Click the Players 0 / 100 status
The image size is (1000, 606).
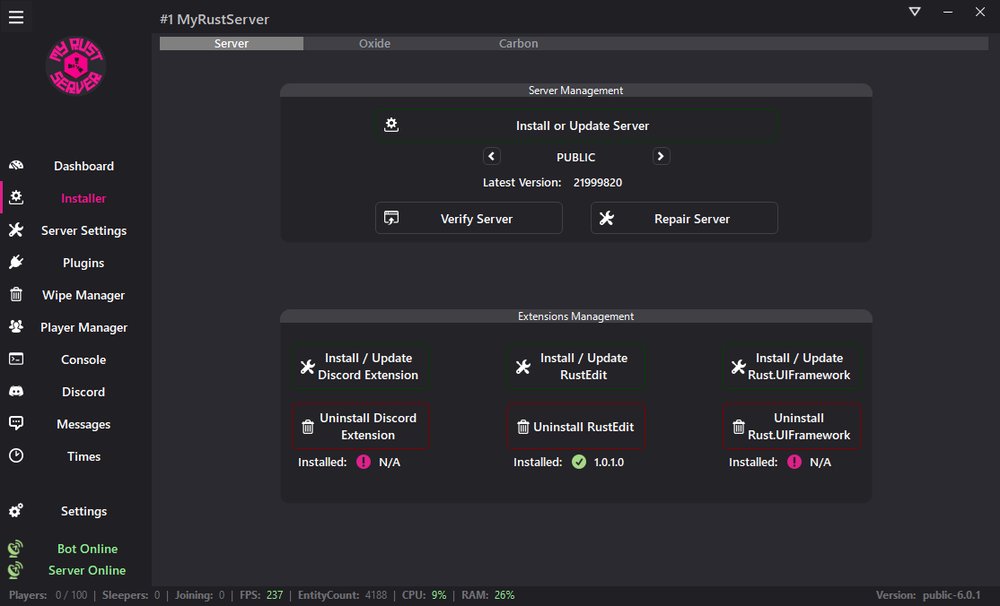[48, 595]
